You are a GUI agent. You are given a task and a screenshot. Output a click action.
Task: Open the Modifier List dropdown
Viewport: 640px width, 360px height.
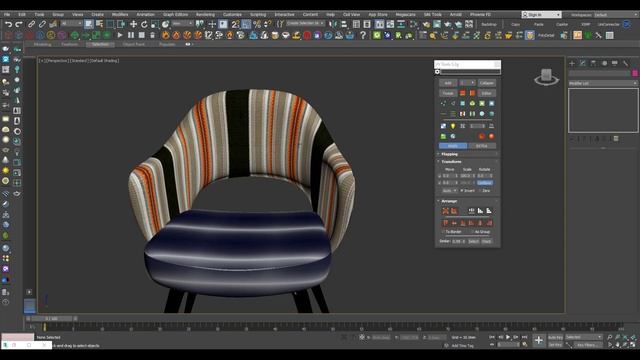pos(603,83)
